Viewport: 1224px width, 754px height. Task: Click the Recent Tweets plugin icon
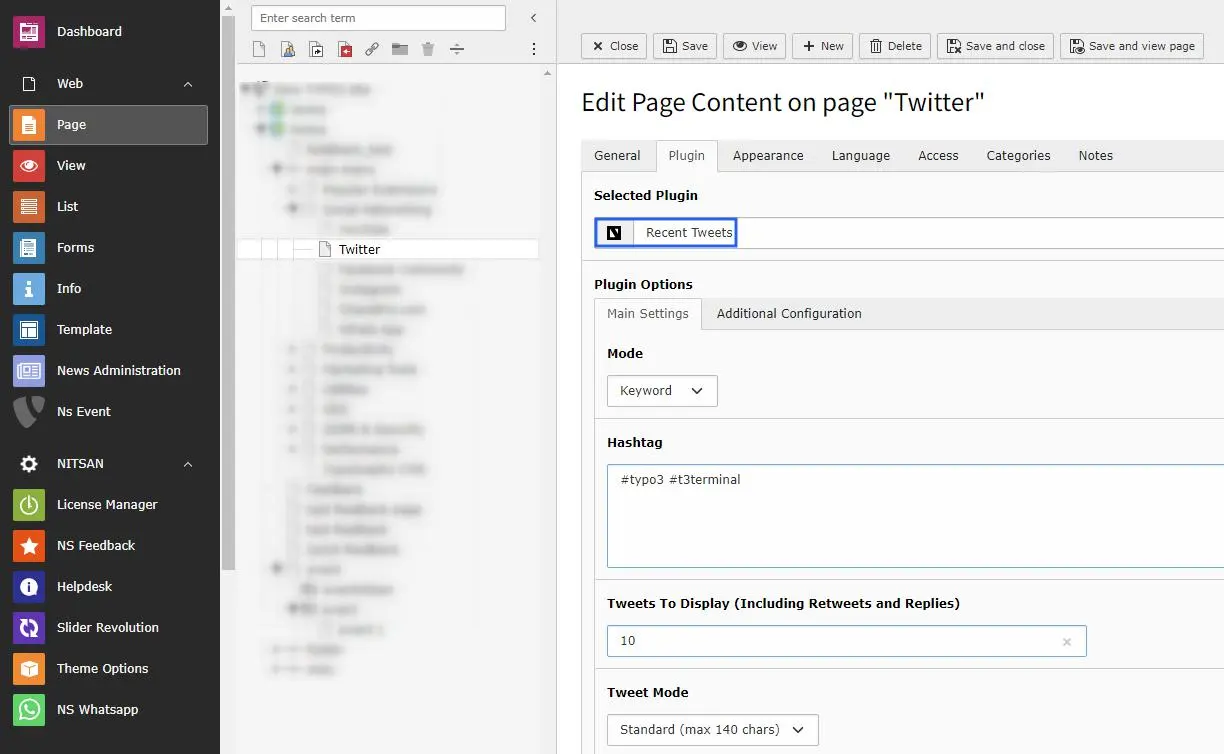click(x=614, y=233)
